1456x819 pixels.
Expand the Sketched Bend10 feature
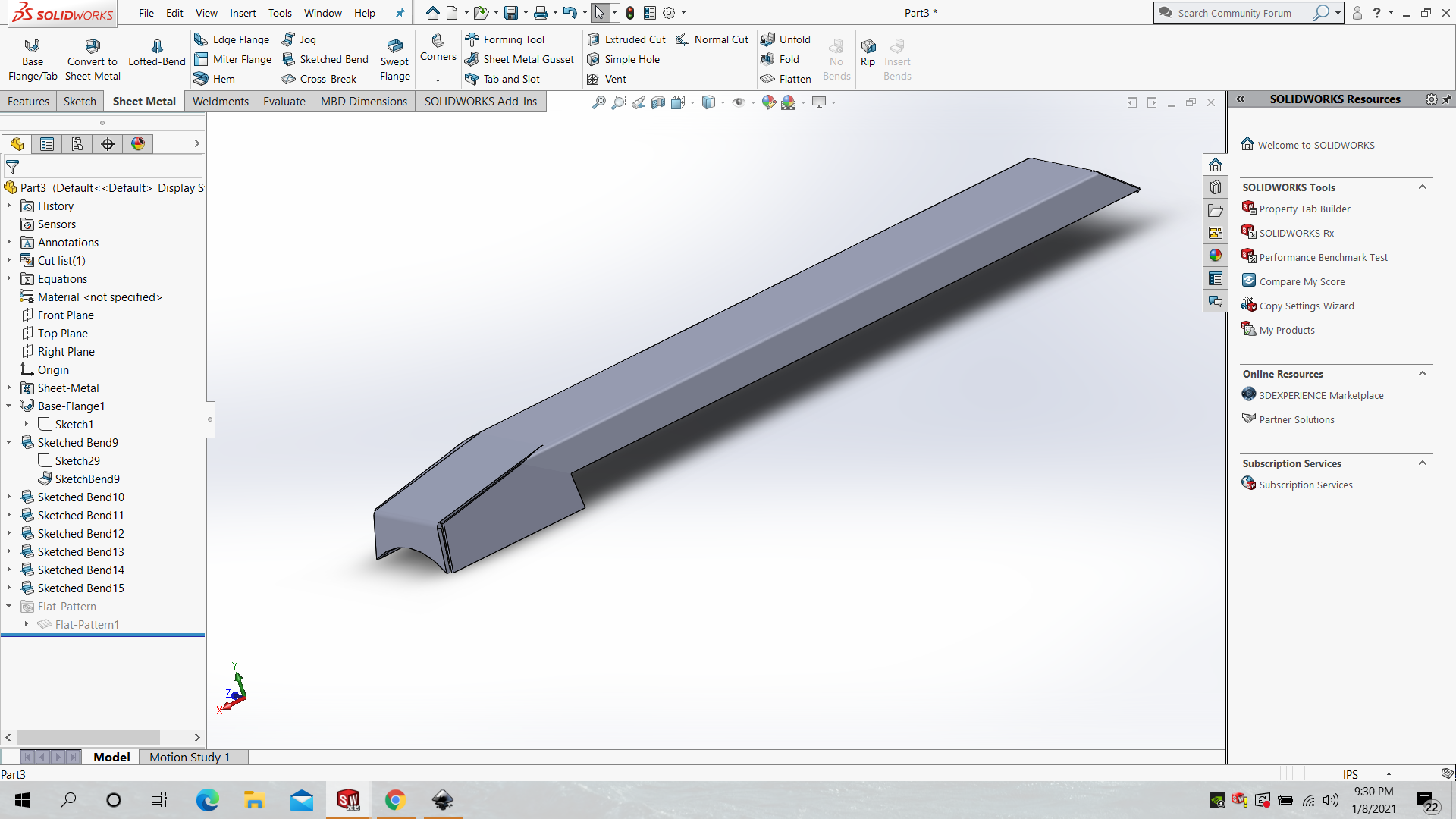9,497
